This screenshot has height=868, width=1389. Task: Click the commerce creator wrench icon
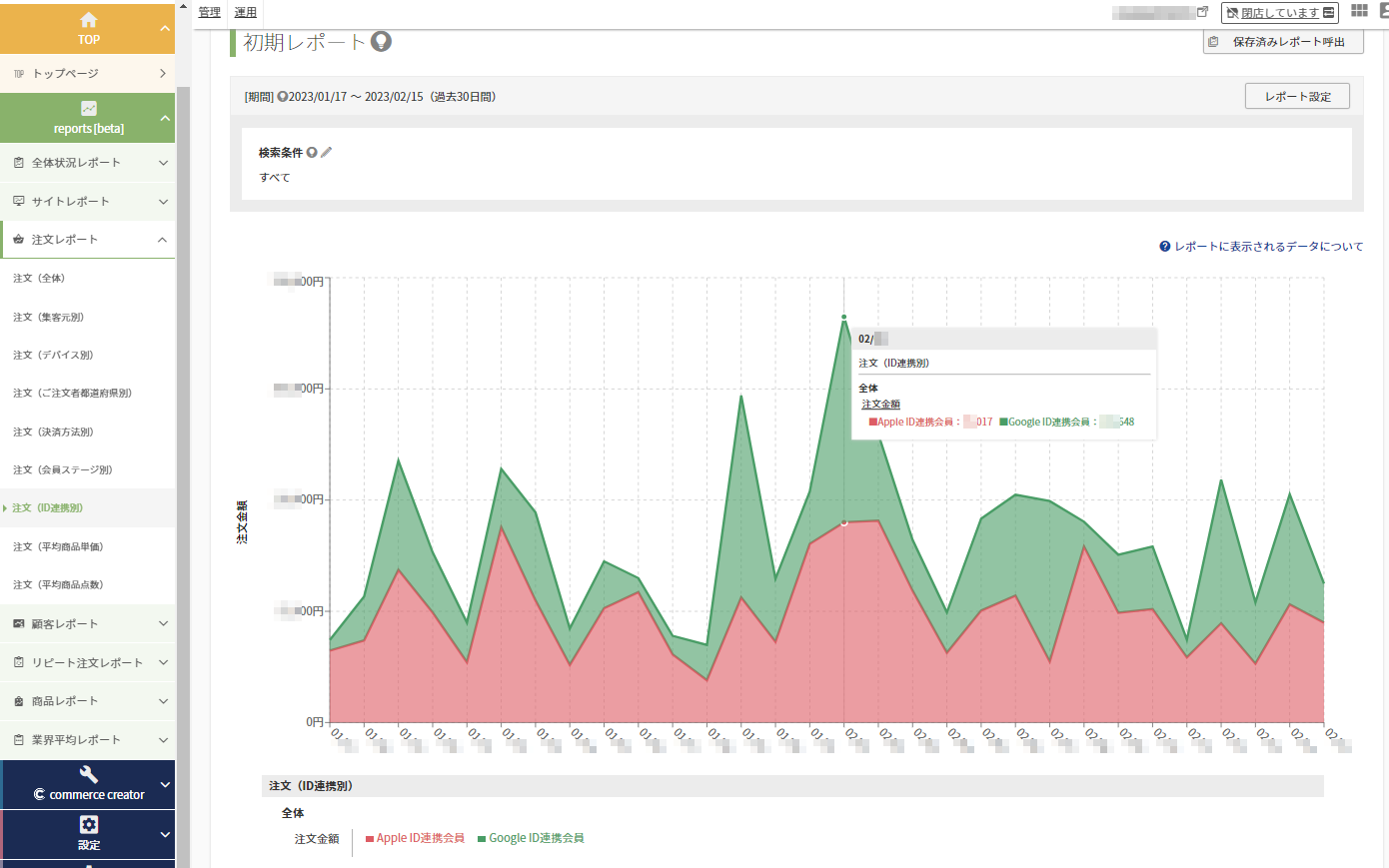(x=89, y=774)
